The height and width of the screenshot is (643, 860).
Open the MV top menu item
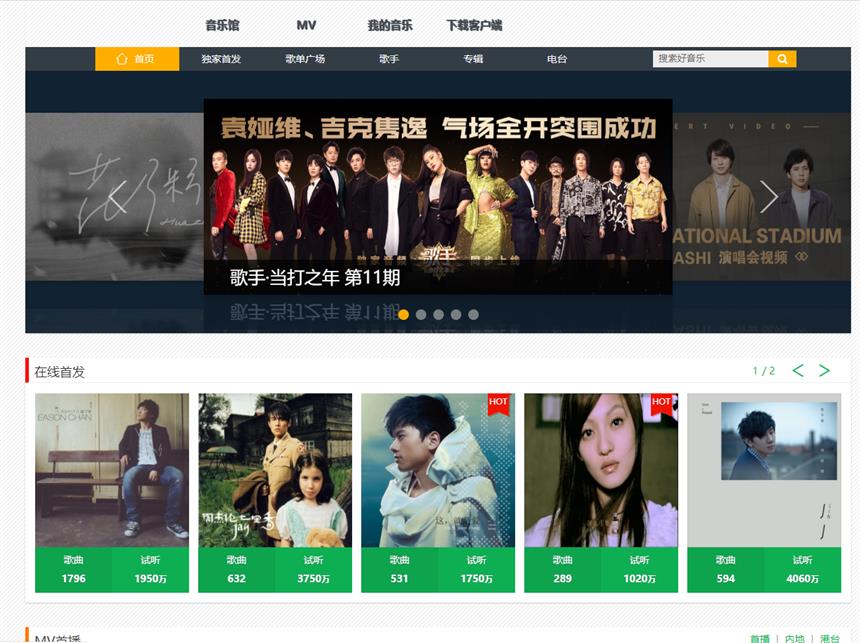306,25
